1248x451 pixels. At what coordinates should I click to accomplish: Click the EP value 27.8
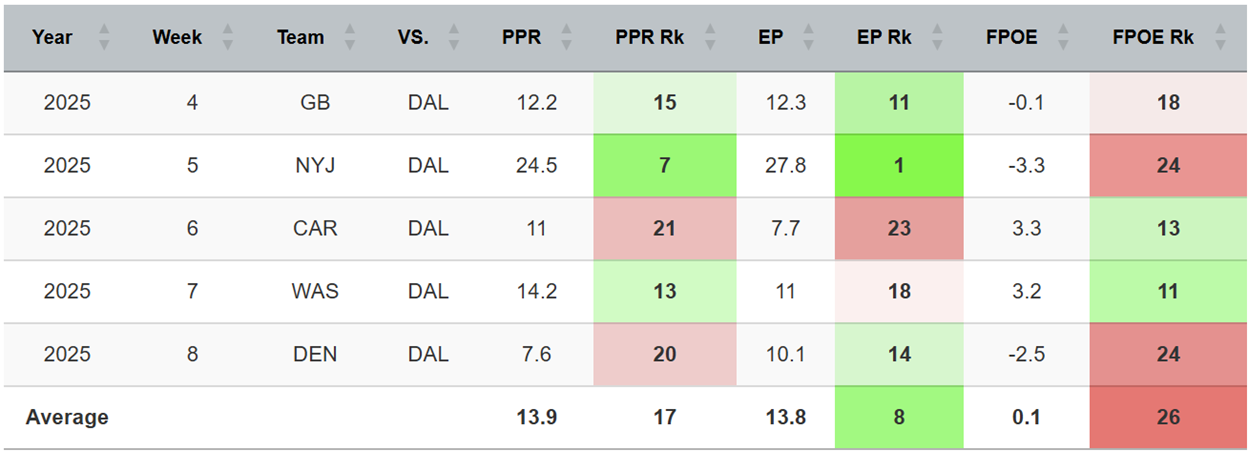pos(785,165)
